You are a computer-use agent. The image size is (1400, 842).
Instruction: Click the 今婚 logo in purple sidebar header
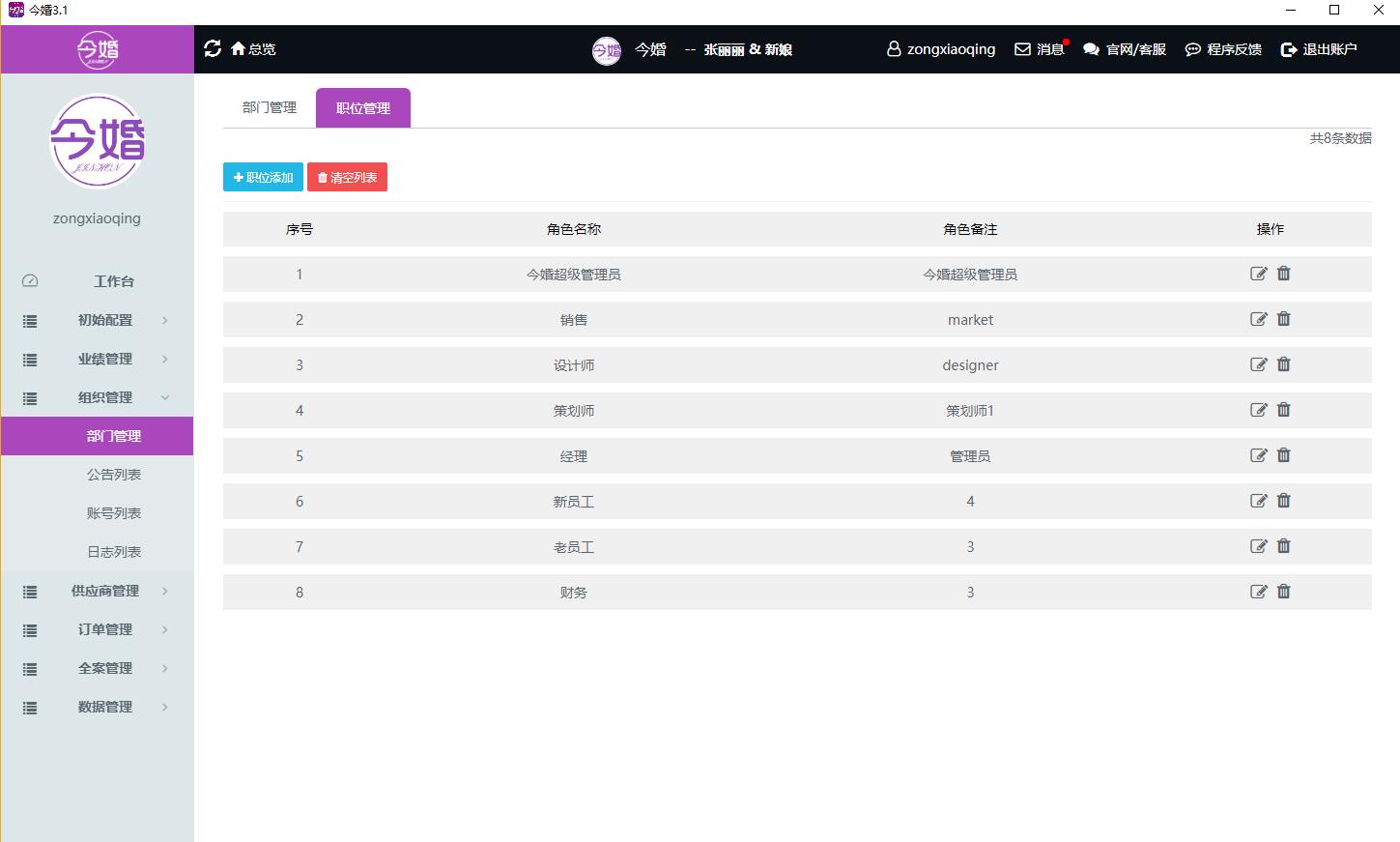click(98, 49)
